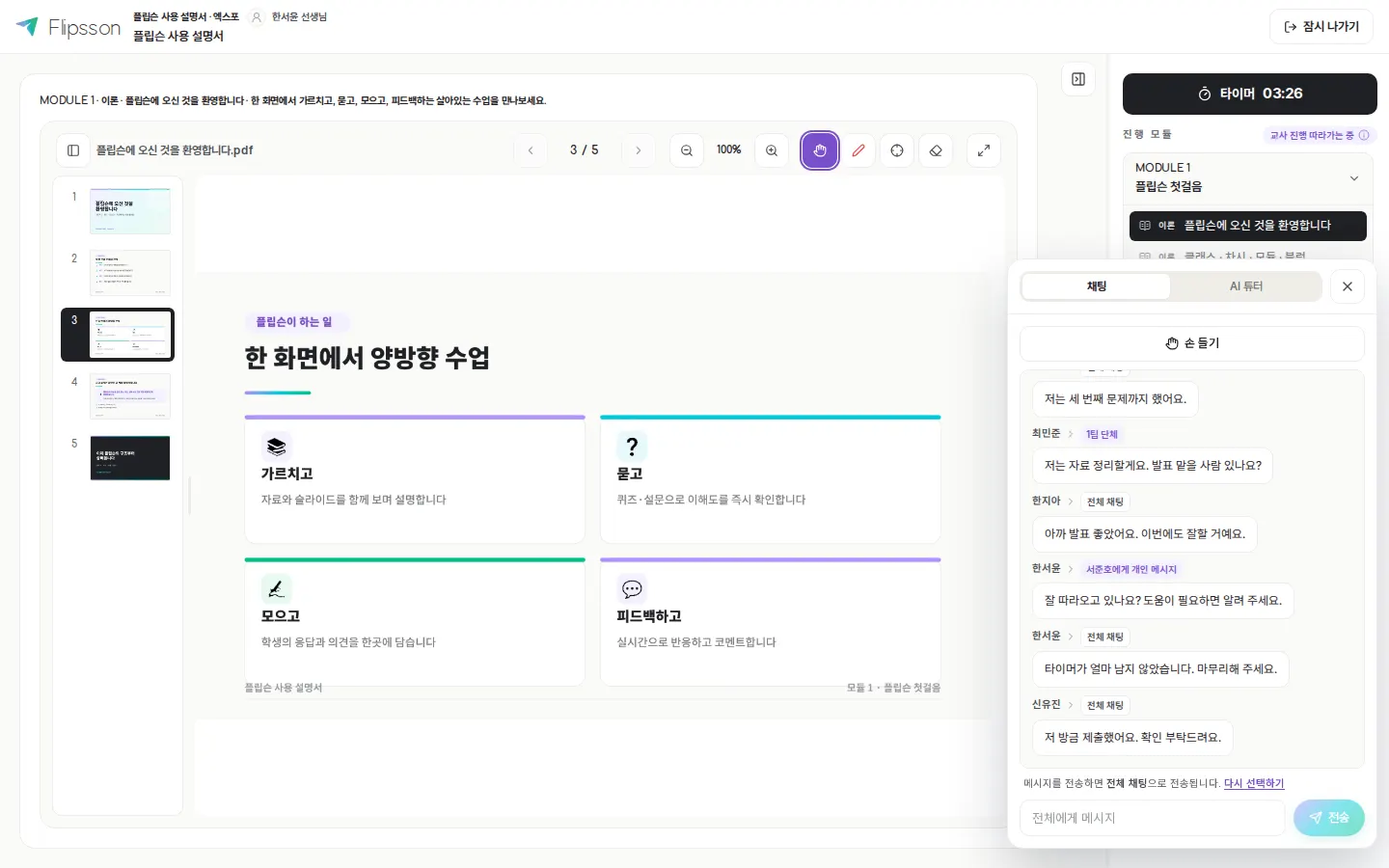1389x868 pixels.
Task: Open page 1 thumbnail
Action: (x=130, y=211)
